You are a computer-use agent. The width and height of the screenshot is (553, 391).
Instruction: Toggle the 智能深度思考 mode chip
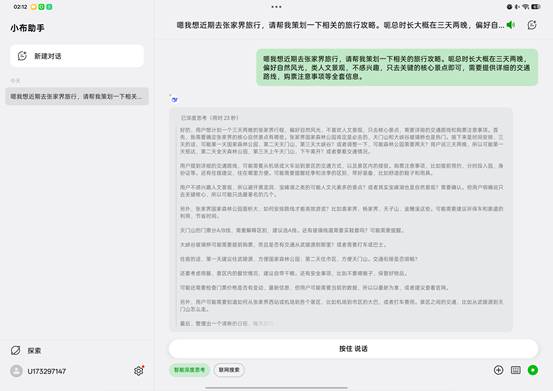[189, 369]
